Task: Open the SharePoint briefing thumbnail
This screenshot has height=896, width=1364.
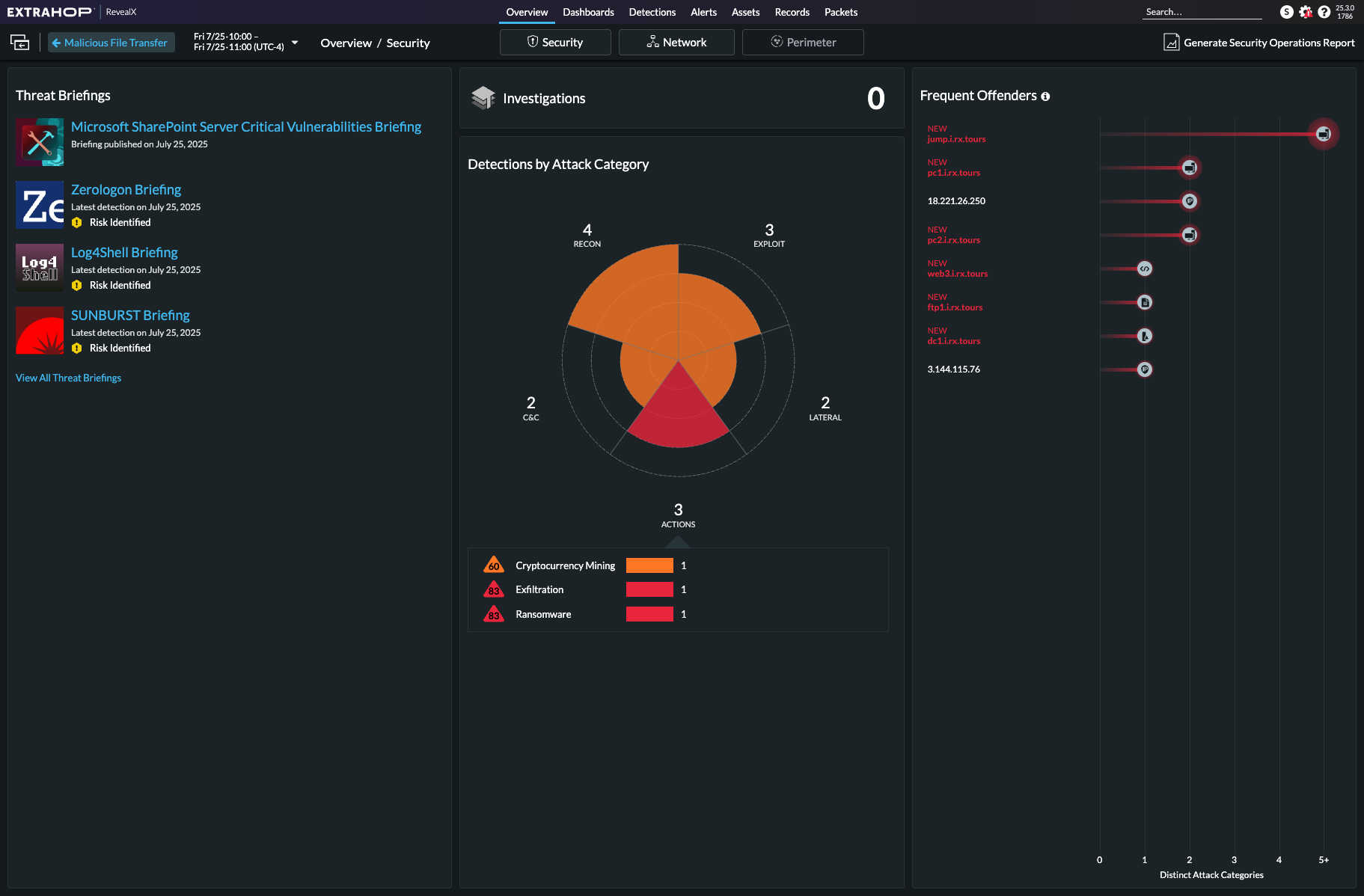Action: click(40, 141)
